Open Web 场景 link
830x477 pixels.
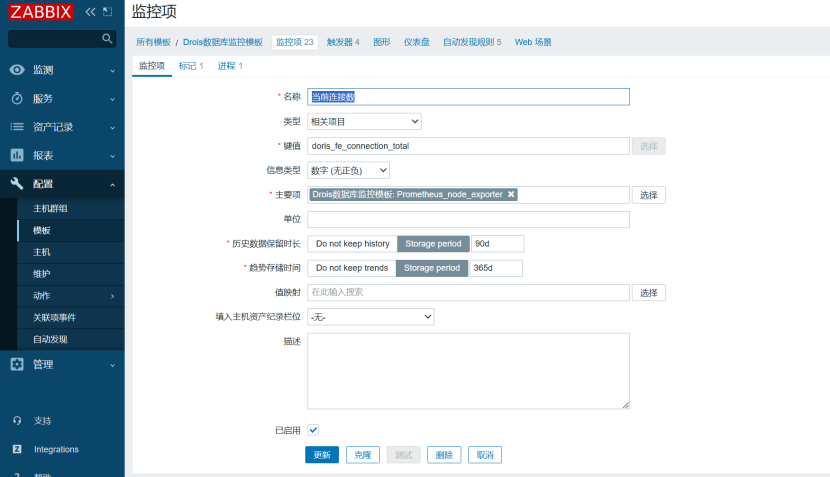click(533, 42)
